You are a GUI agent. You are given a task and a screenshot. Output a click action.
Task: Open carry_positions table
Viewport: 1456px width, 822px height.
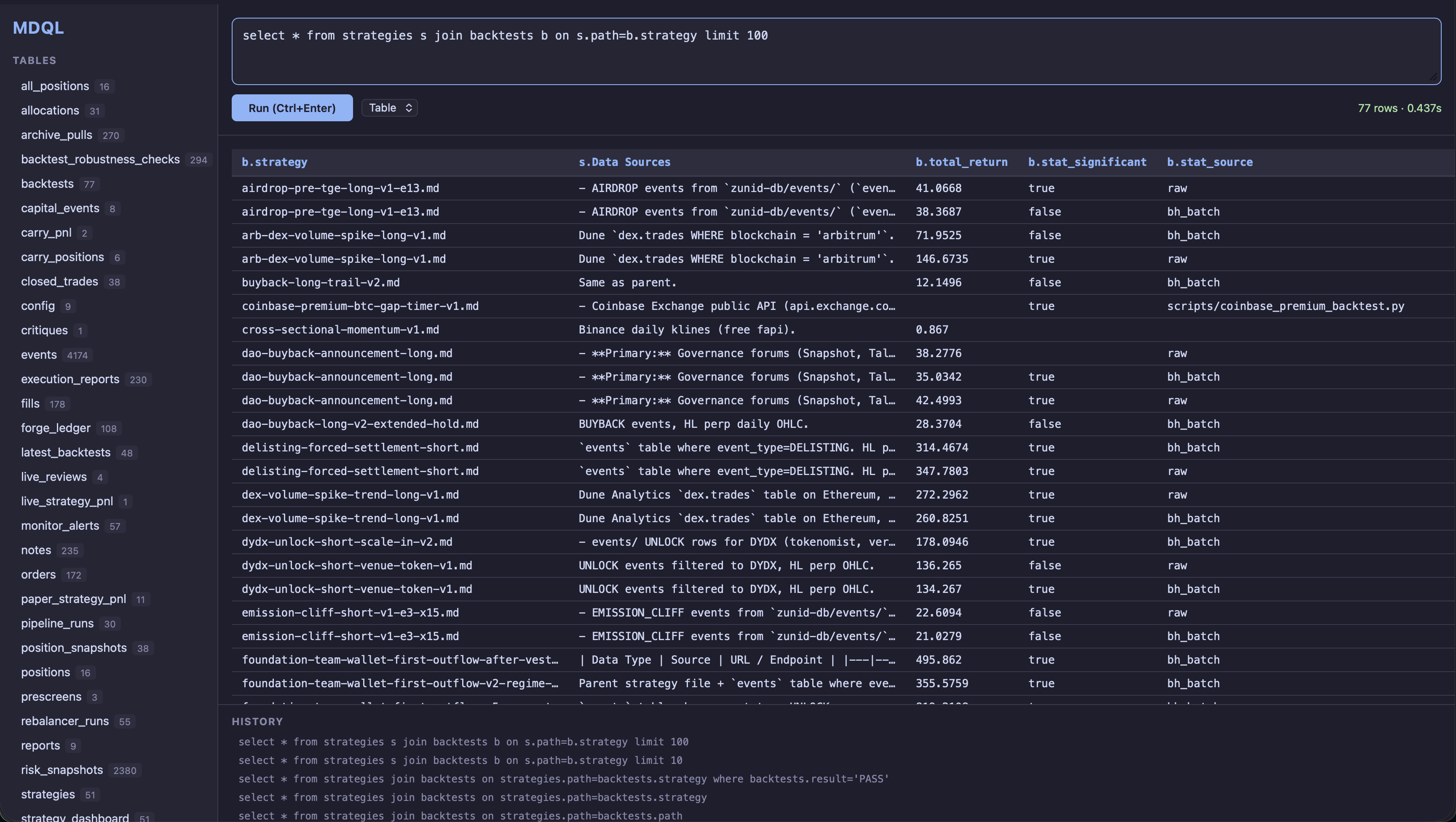62,257
